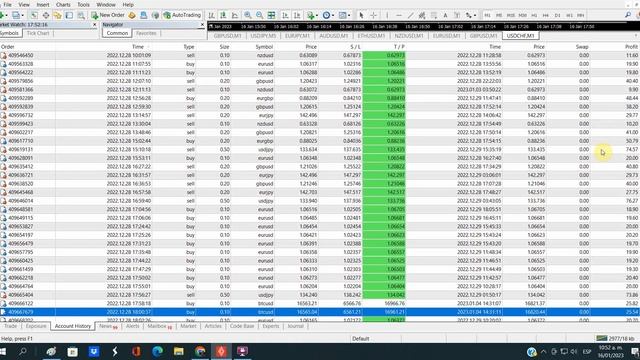
Task: Switch chart to Line Chart style
Action: 235,16
